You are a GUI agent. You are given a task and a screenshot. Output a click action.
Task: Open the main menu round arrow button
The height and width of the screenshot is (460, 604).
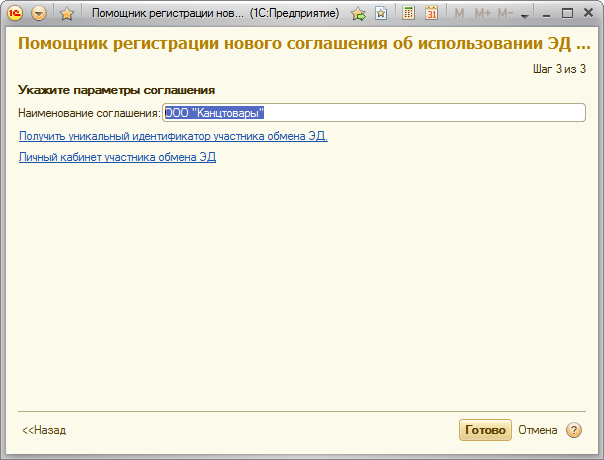[39, 13]
